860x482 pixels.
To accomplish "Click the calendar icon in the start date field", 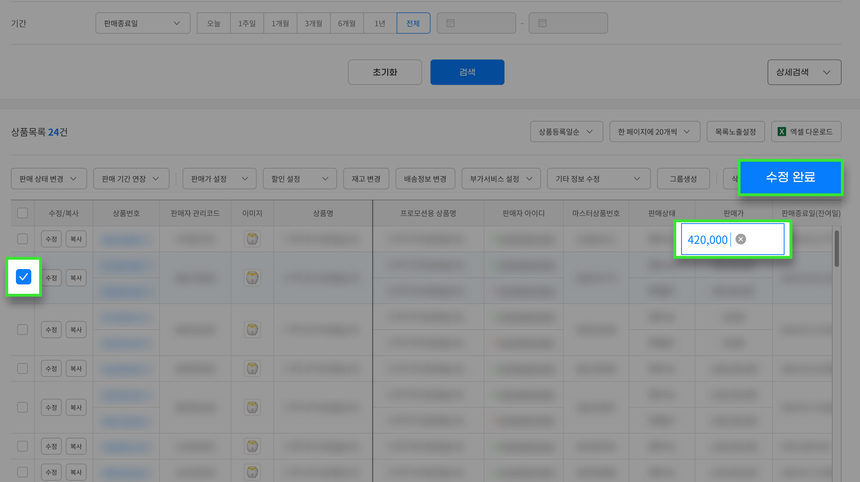I will [450, 23].
